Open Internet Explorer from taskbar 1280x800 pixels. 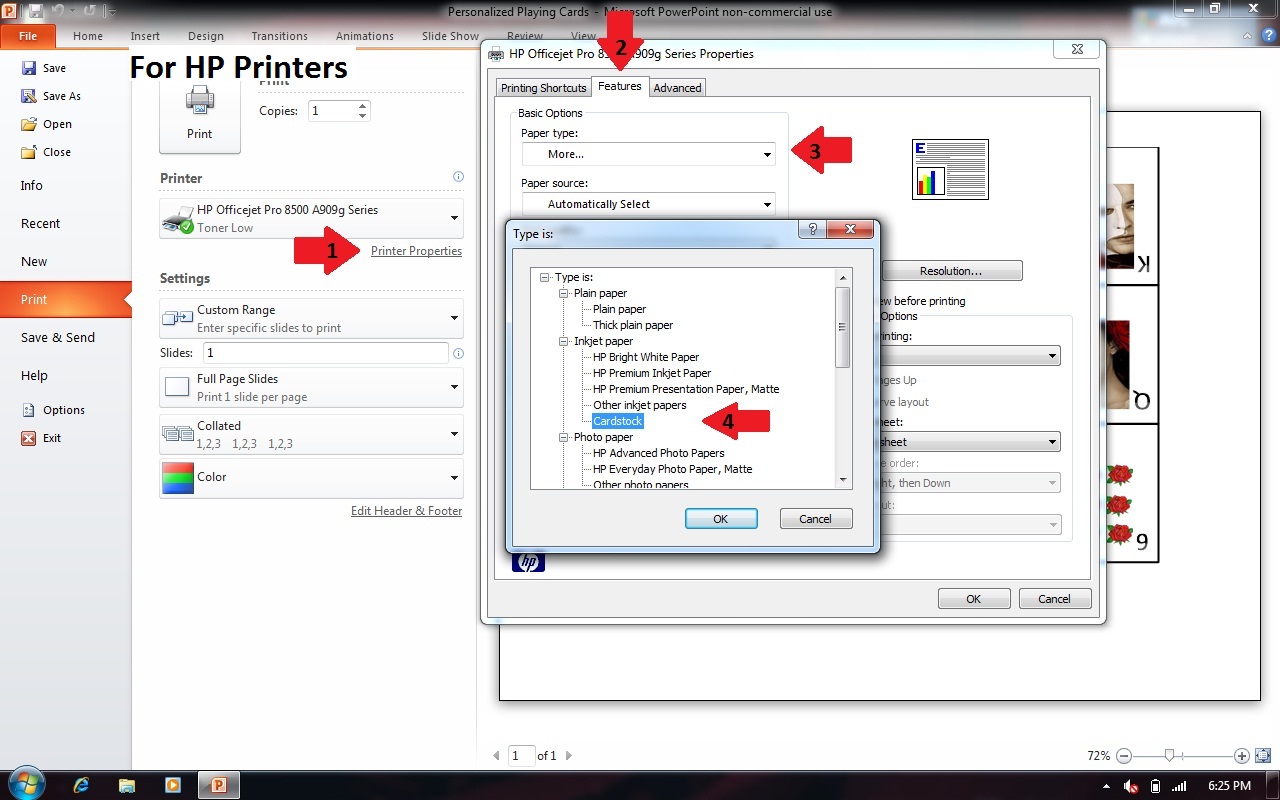click(x=82, y=785)
